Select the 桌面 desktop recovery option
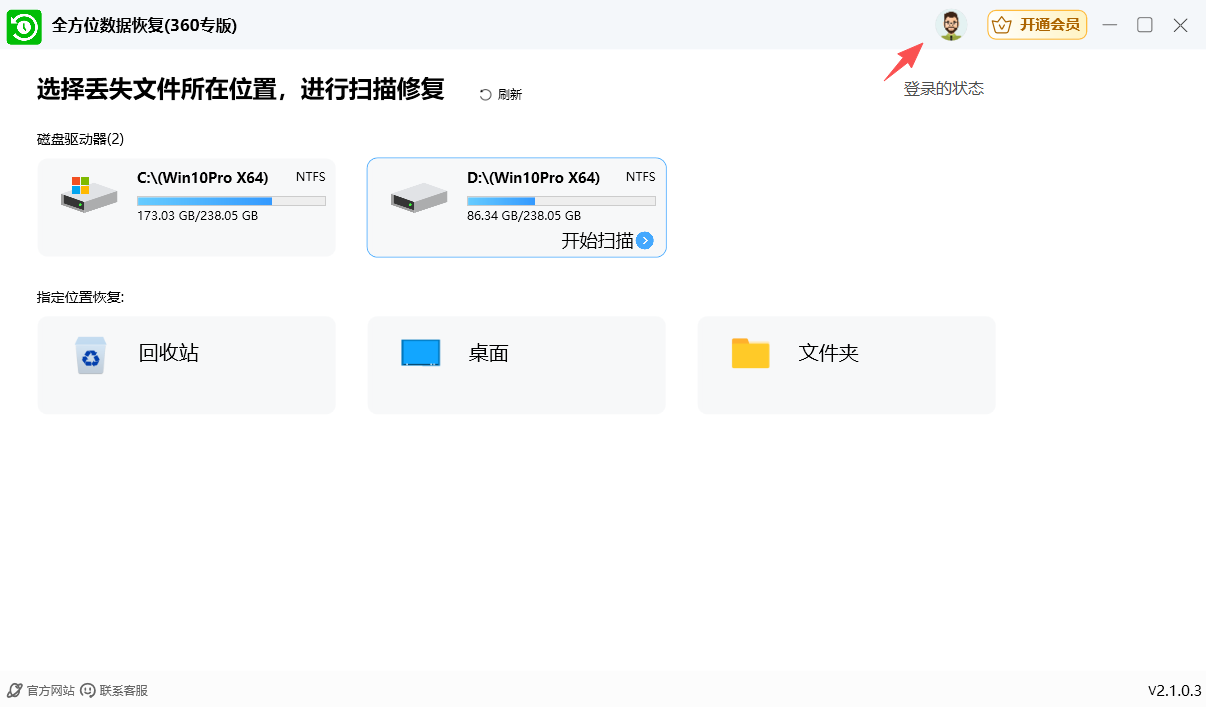 click(516, 364)
